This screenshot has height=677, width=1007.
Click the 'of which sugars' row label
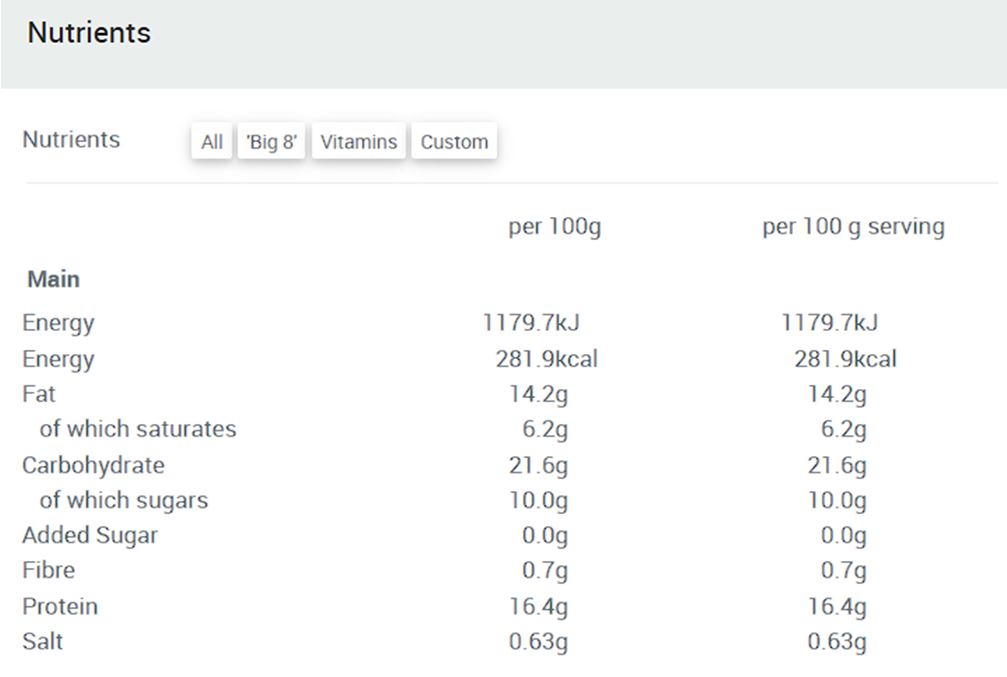coord(124,500)
